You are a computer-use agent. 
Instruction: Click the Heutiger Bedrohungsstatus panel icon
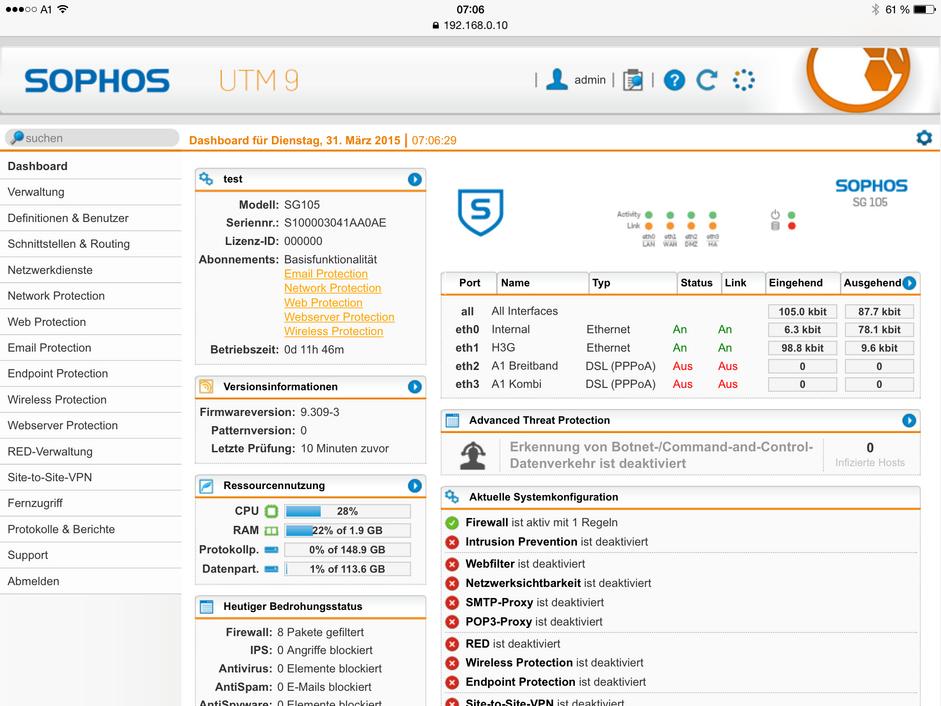pyautogui.click(x=206, y=607)
